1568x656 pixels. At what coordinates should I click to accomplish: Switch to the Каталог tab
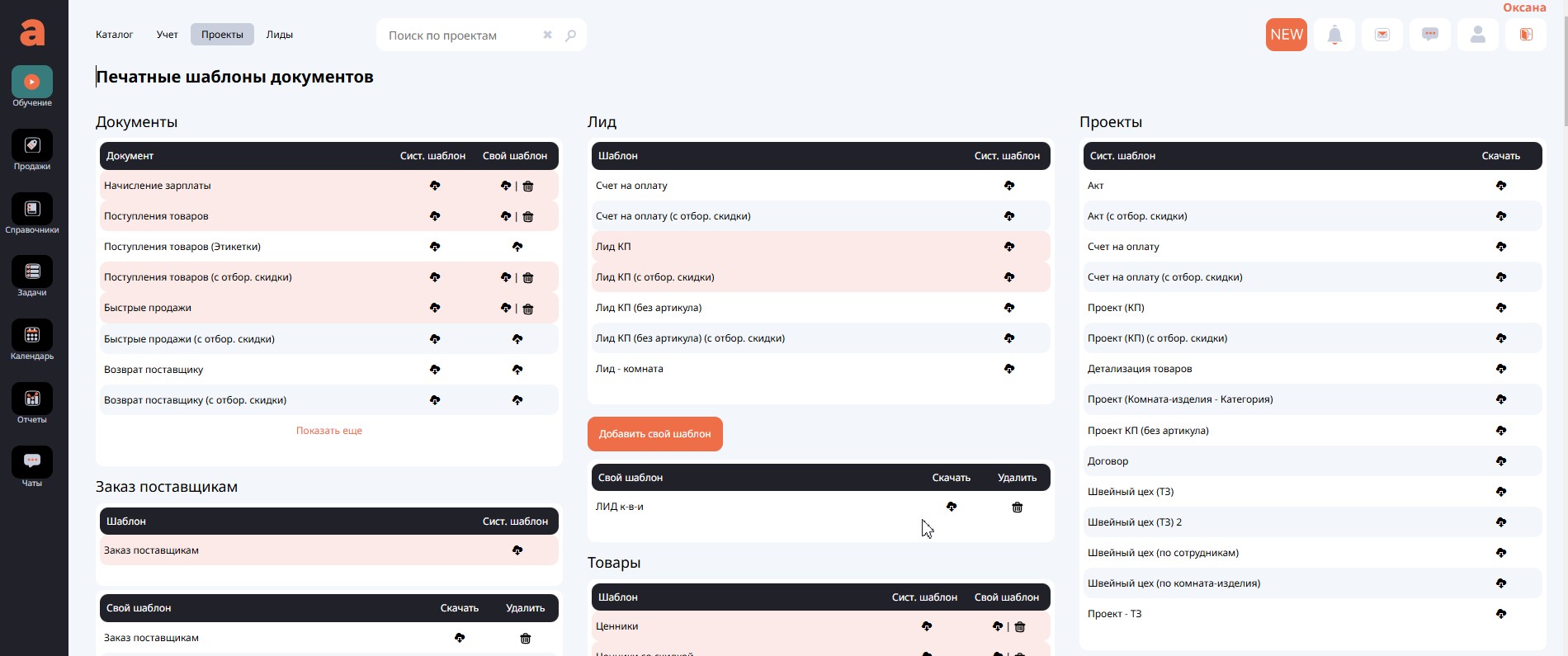point(114,35)
